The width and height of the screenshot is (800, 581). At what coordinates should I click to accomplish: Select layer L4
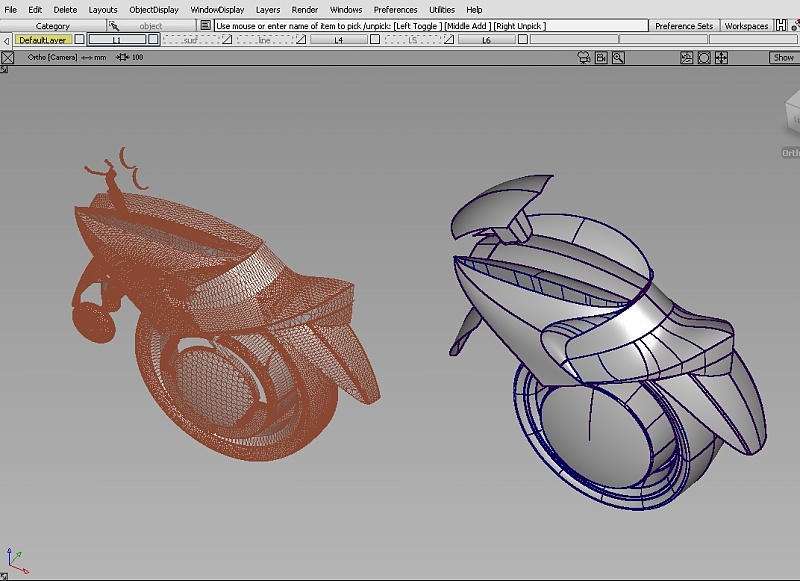tap(339, 40)
